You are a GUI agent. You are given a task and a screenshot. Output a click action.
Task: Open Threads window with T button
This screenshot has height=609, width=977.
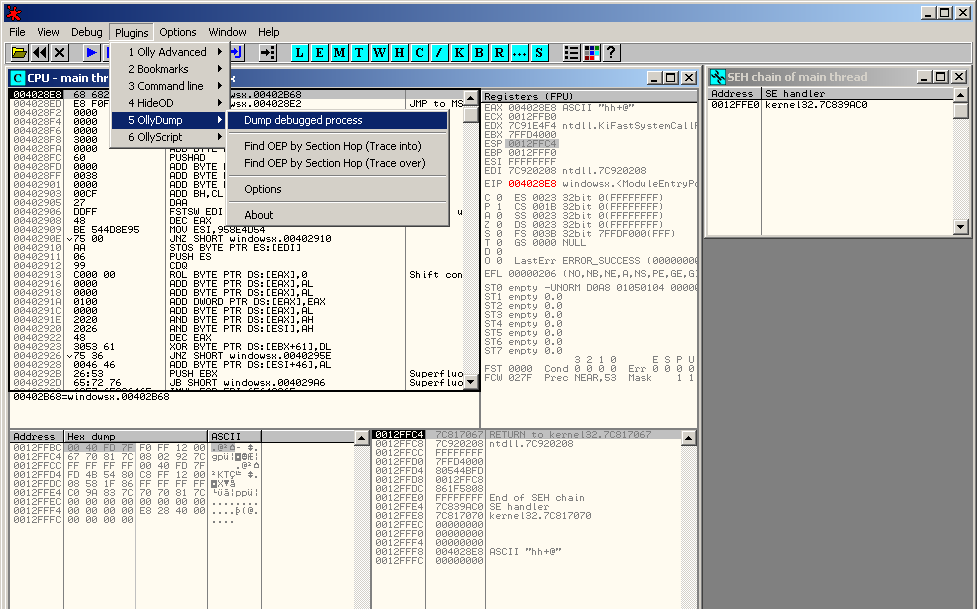coord(360,52)
